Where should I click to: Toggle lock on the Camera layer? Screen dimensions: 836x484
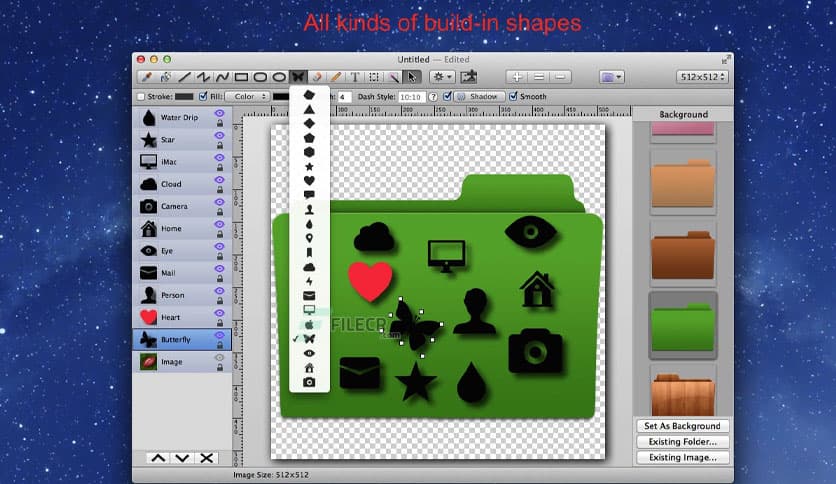coord(220,212)
